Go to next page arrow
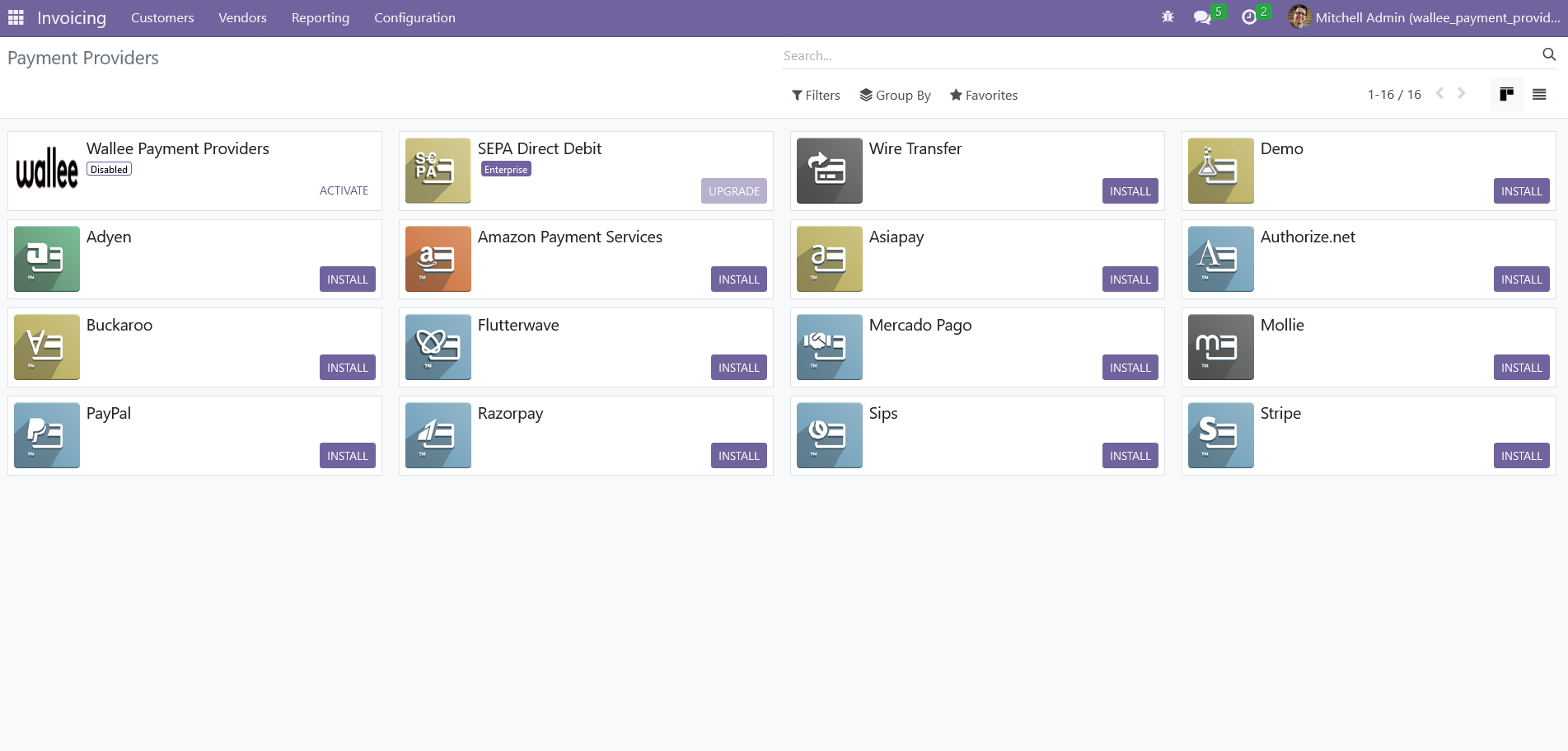 click(x=1461, y=94)
